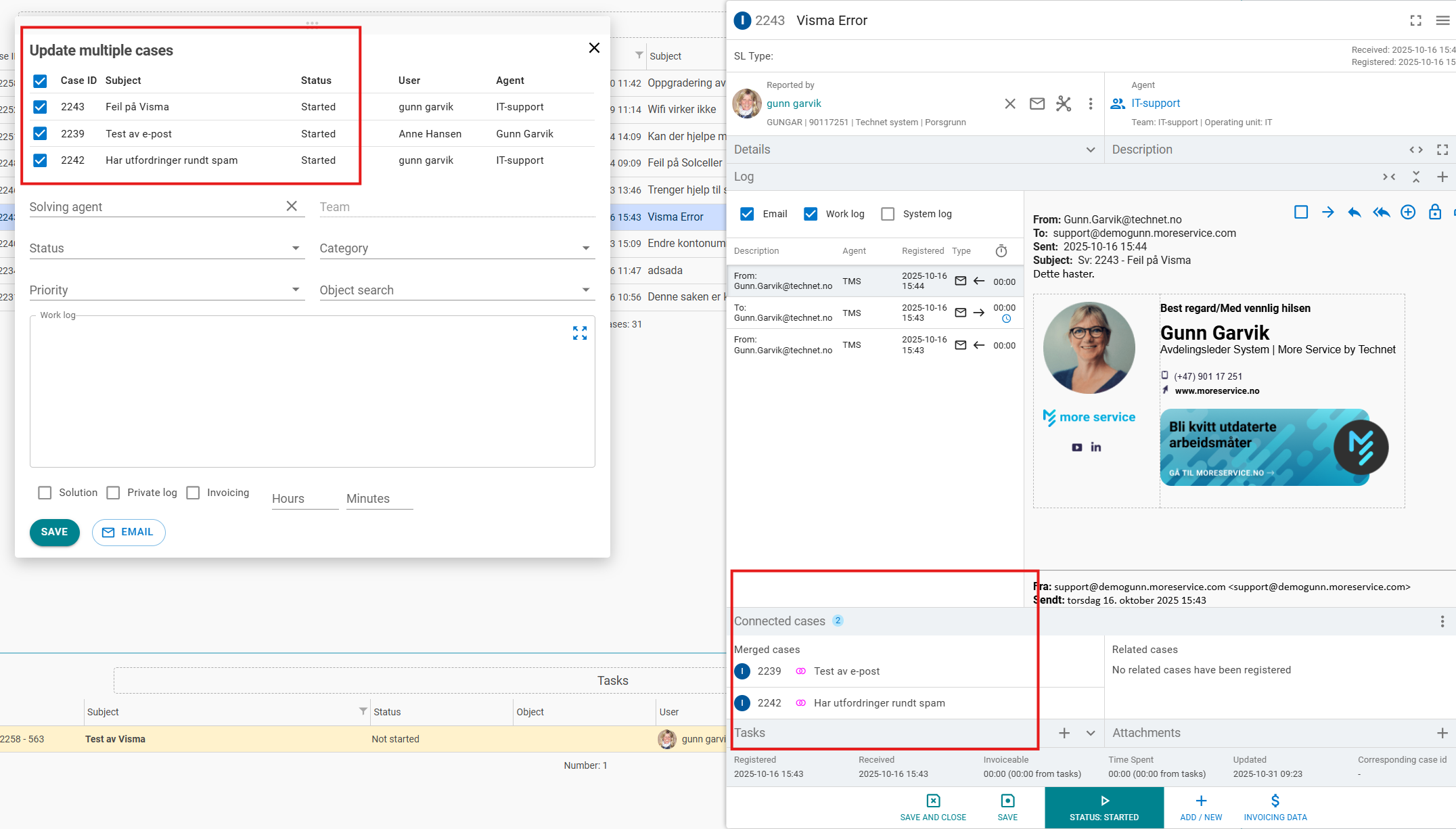Click the IT-support agent link
The image size is (1456, 829).
(x=1155, y=104)
